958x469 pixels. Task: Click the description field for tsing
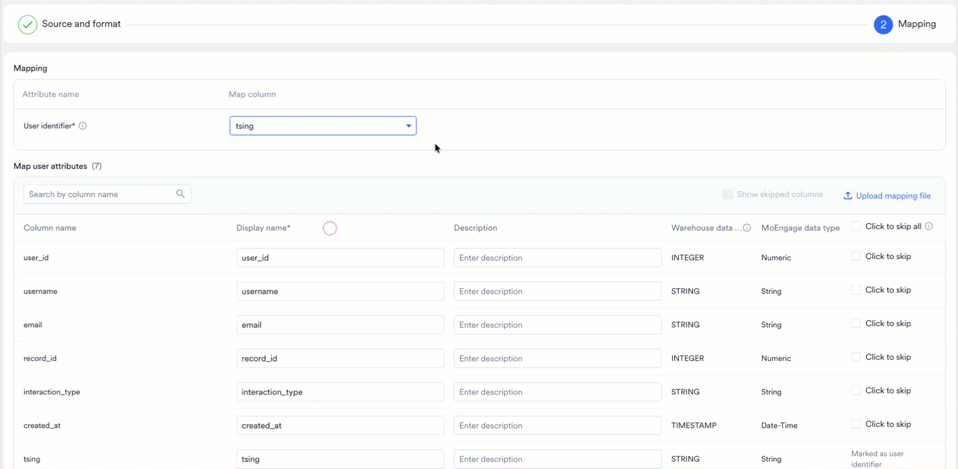click(557, 459)
